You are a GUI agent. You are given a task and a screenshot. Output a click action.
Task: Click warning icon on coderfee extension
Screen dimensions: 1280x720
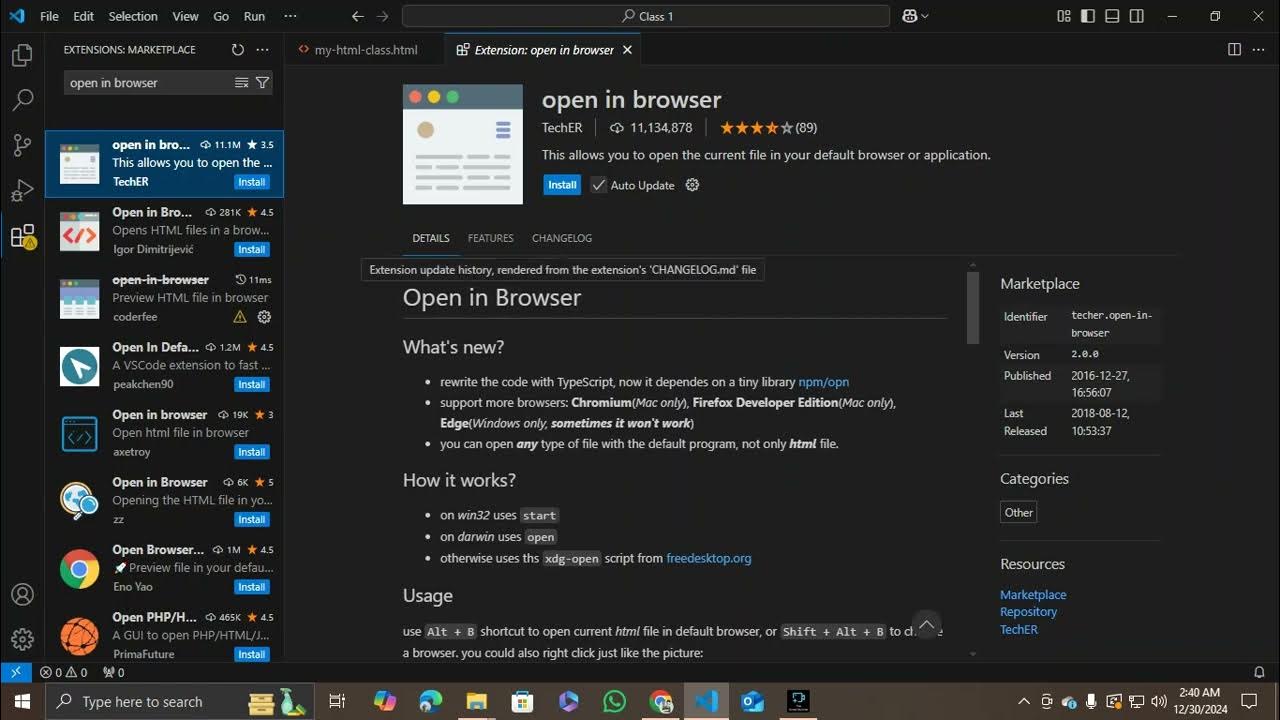click(240, 317)
